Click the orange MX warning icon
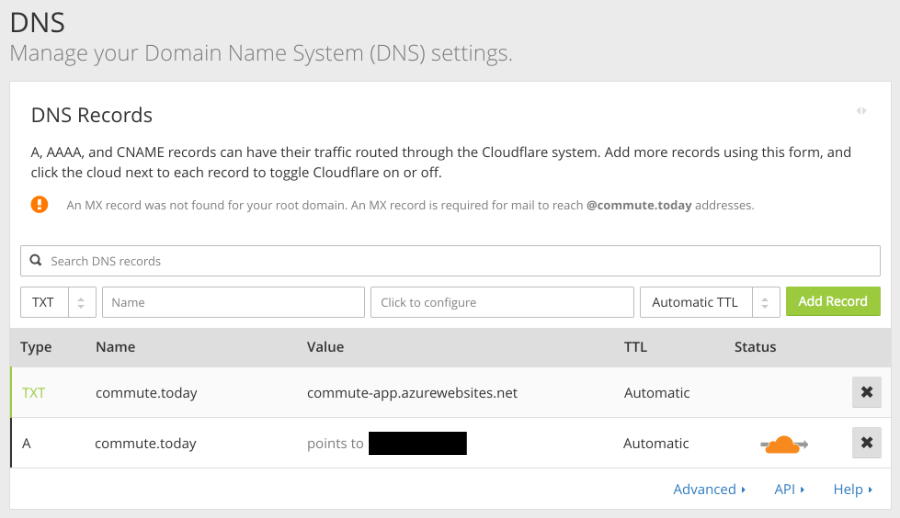The image size is (900, 518). tap(40, 204)
